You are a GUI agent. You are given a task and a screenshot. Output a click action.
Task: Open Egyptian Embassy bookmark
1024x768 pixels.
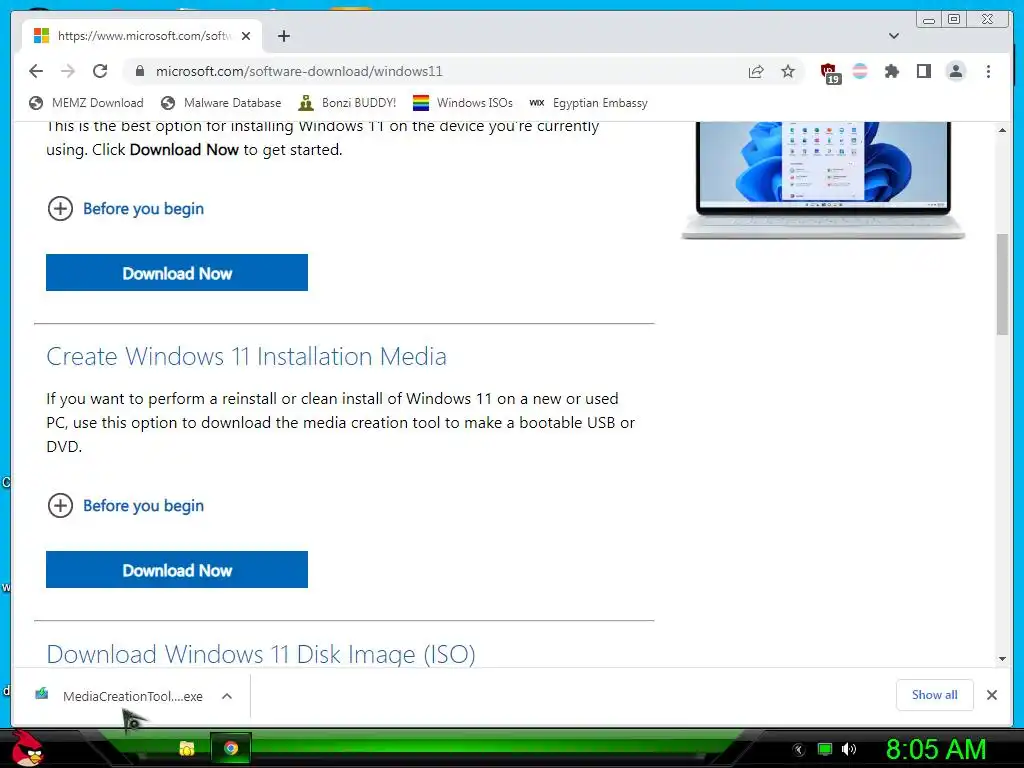click(x=588, y=103)
